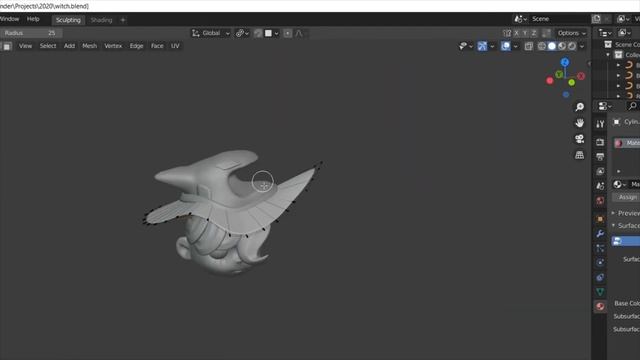Switch to material preview shading
The image size is (640, 360).
[562, 46]
